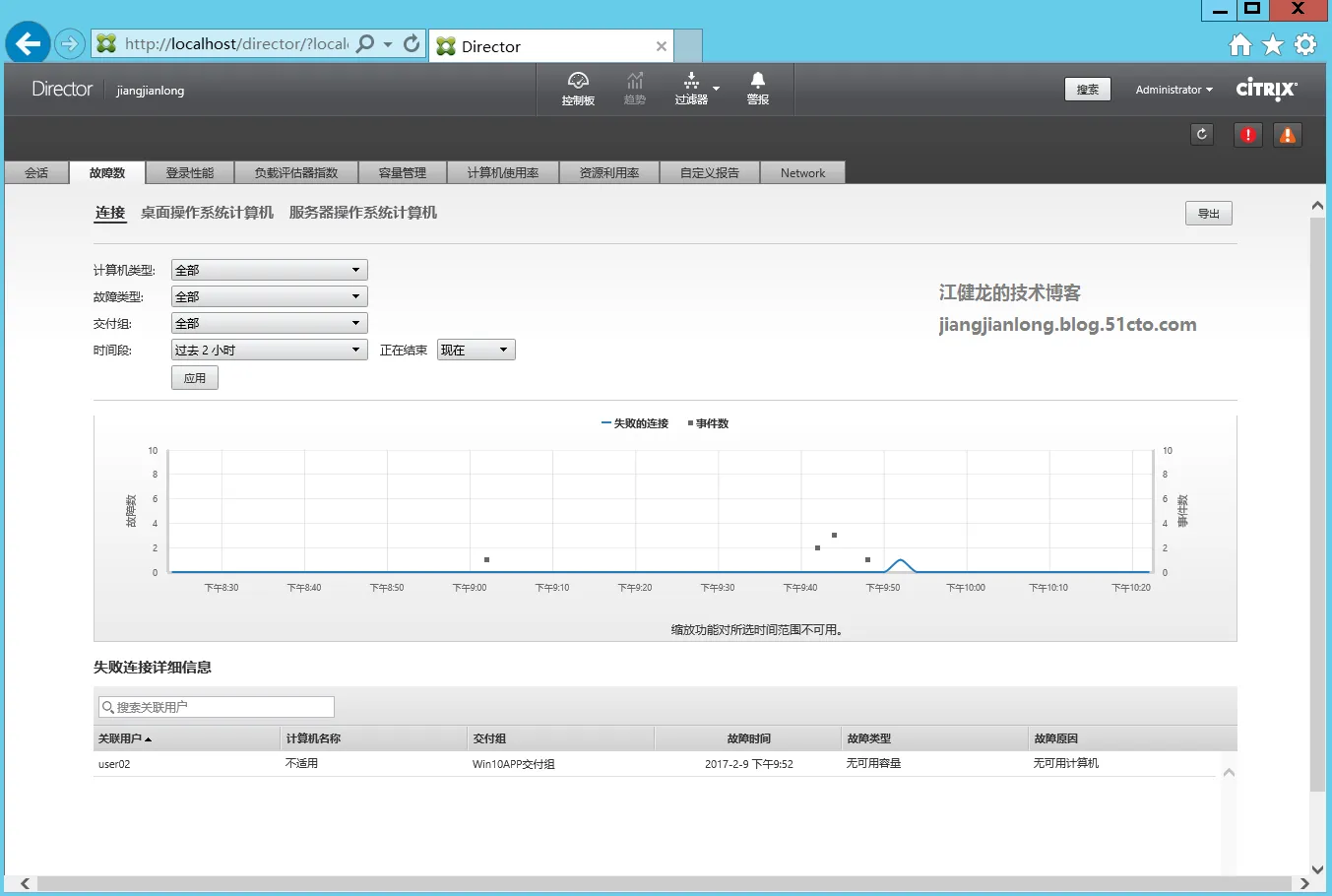Click the 无可用计算机 cell
The image size is (1332, 896).
point(1066,764)
